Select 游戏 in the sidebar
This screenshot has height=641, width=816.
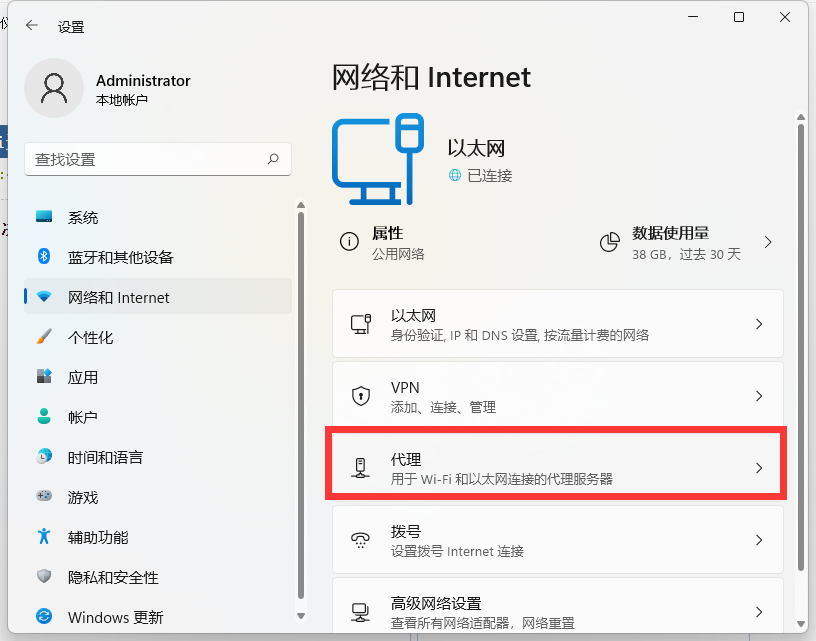[x=158, y=497]
